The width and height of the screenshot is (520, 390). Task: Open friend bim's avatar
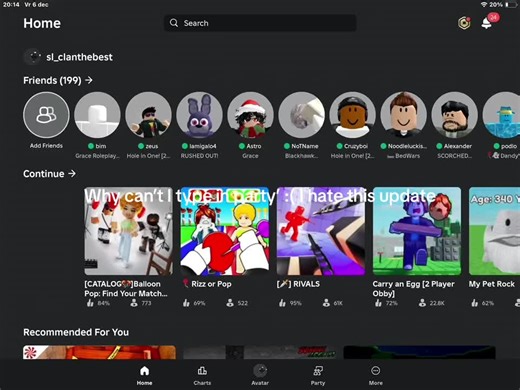click(x=97, y=115)
